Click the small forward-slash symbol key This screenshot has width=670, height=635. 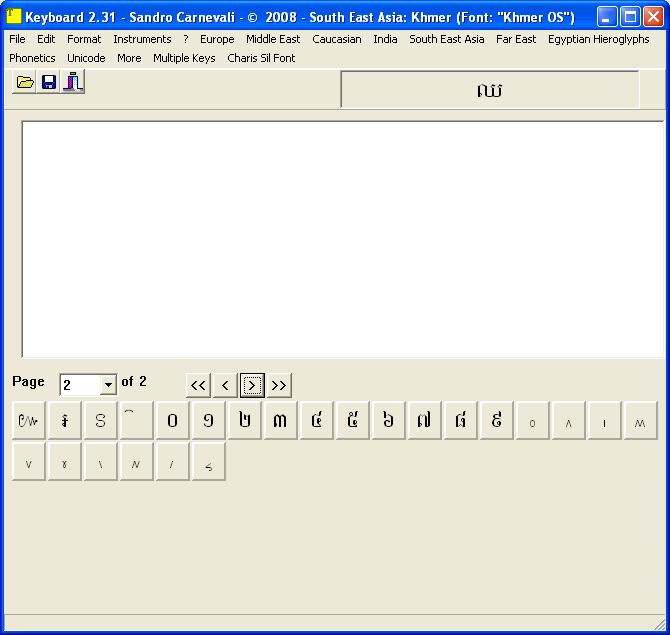(172, 462)
